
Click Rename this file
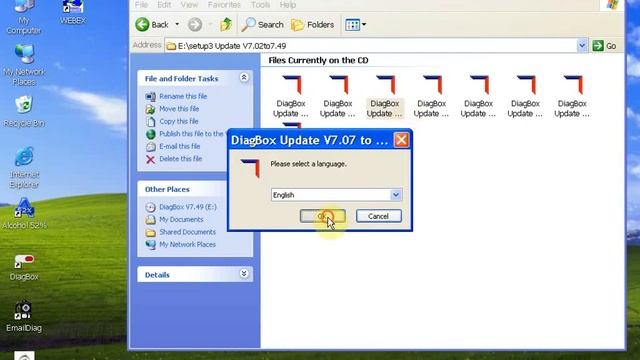click(x=183, y=96)
